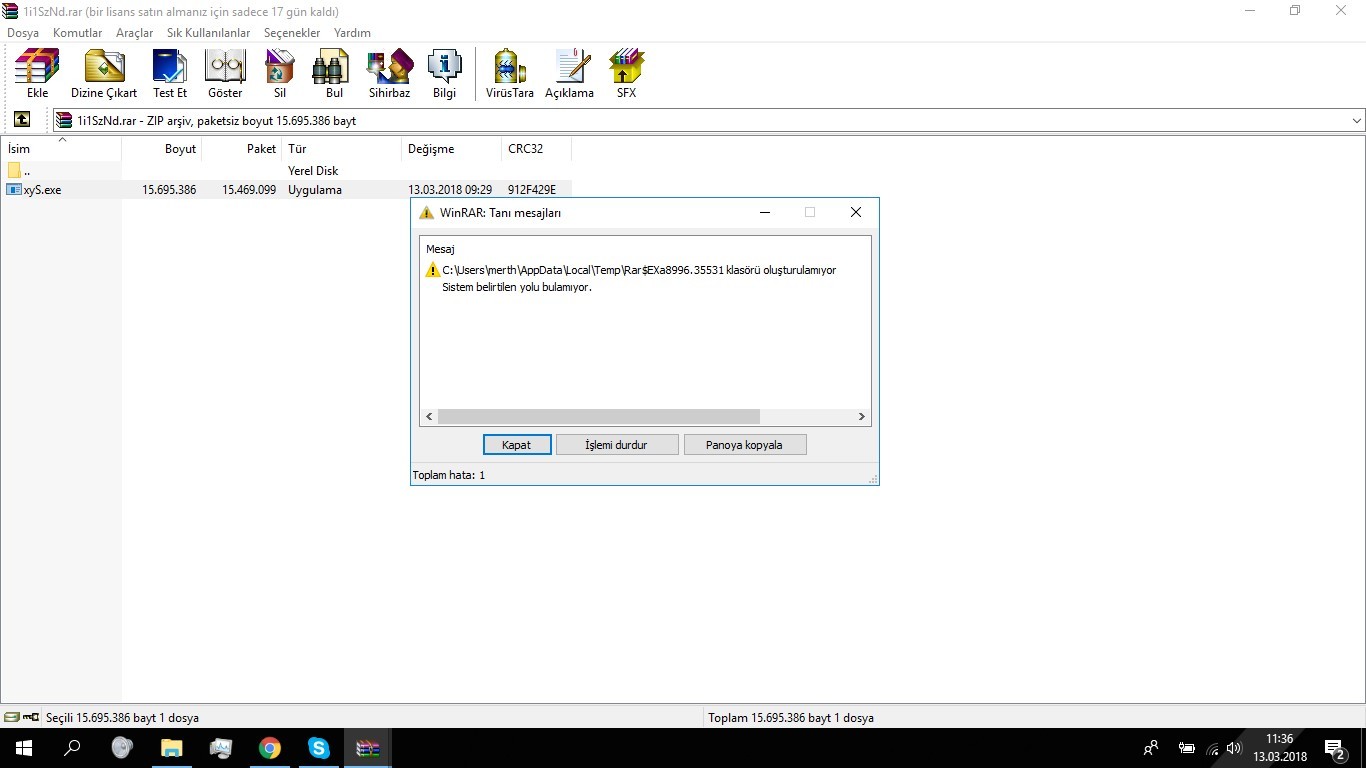Sort by the Değişme column header
Viewport: 1366px width, 768px height.
pyautogui.click(x=452, y=149)
